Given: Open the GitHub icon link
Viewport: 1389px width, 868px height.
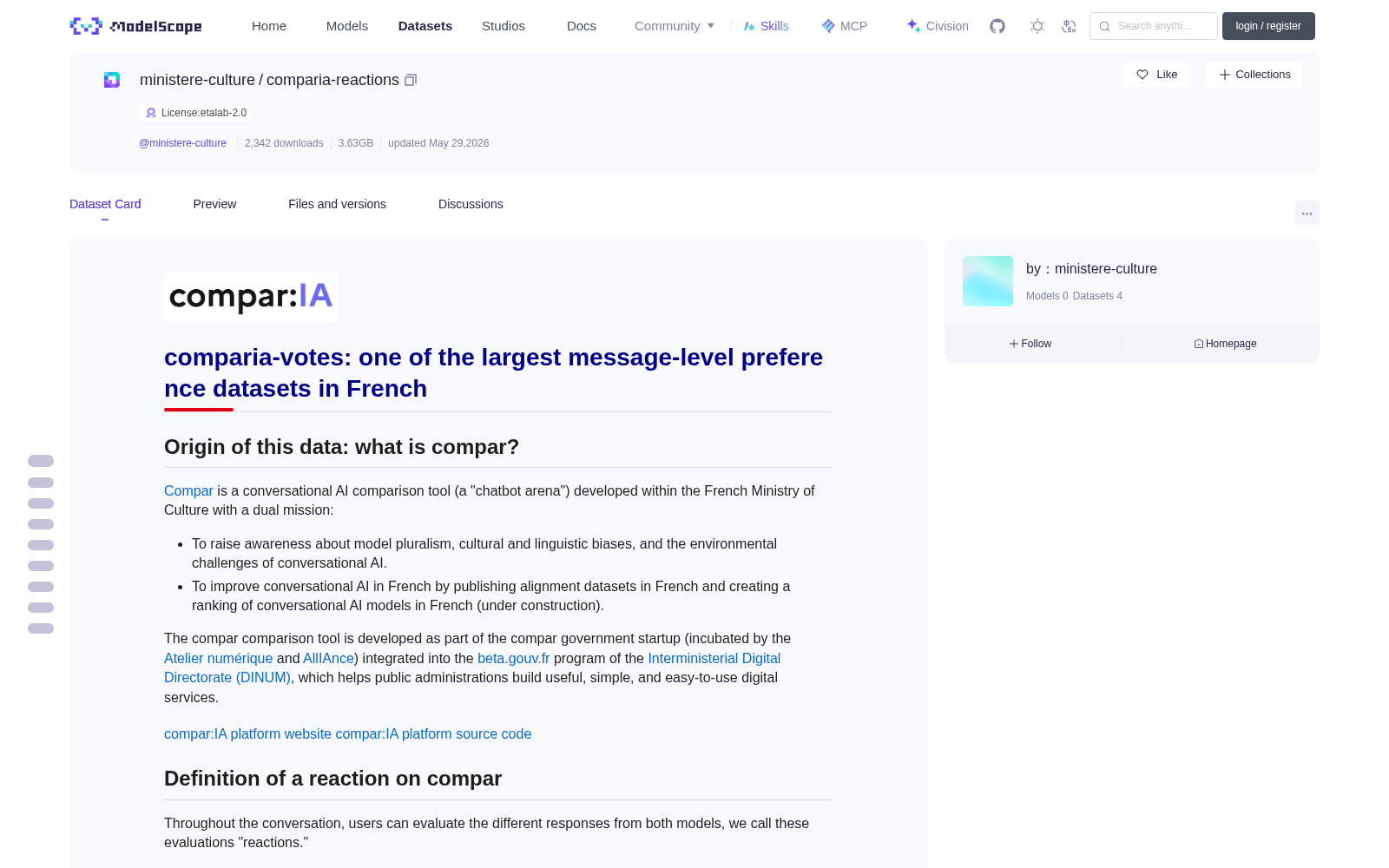Looking at the screenshot, I should tap(997, 26).
